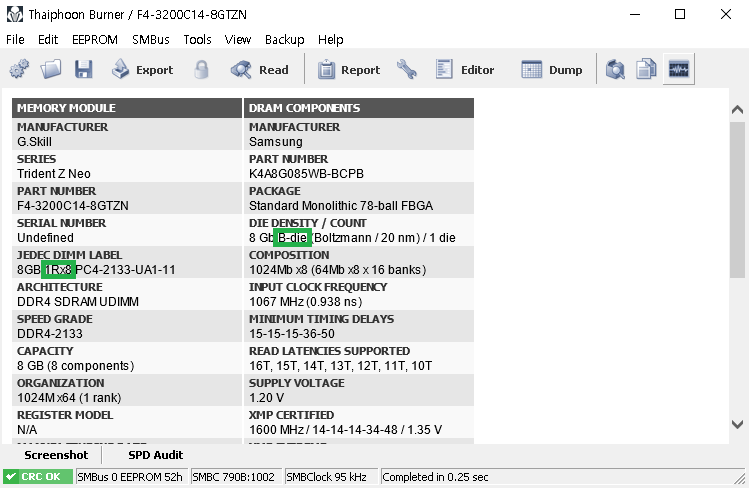749x488 pixels.
Task: Open the Report view
Action: (349, 70)
